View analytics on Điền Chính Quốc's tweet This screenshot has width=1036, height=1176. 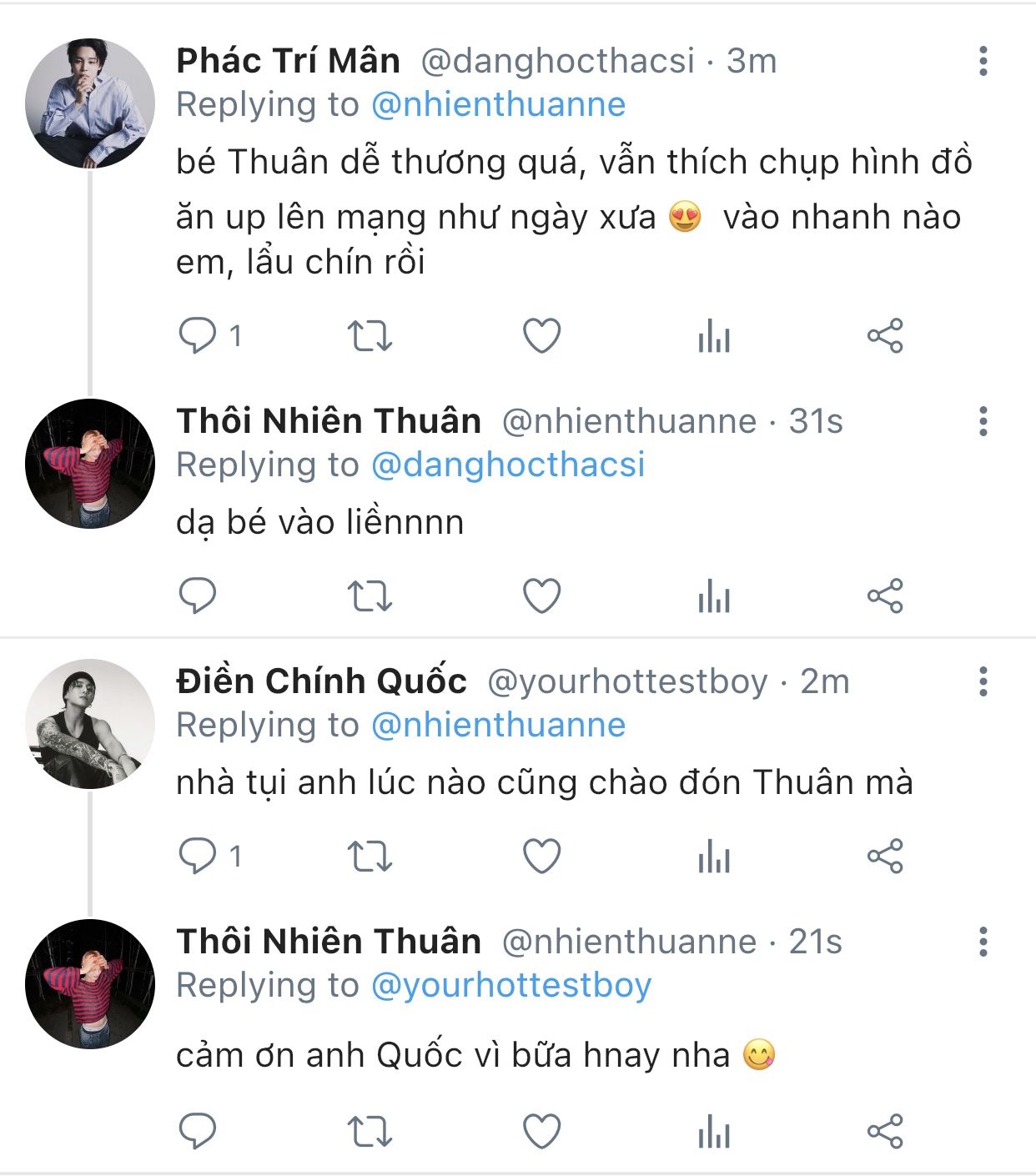pos(714,857)
